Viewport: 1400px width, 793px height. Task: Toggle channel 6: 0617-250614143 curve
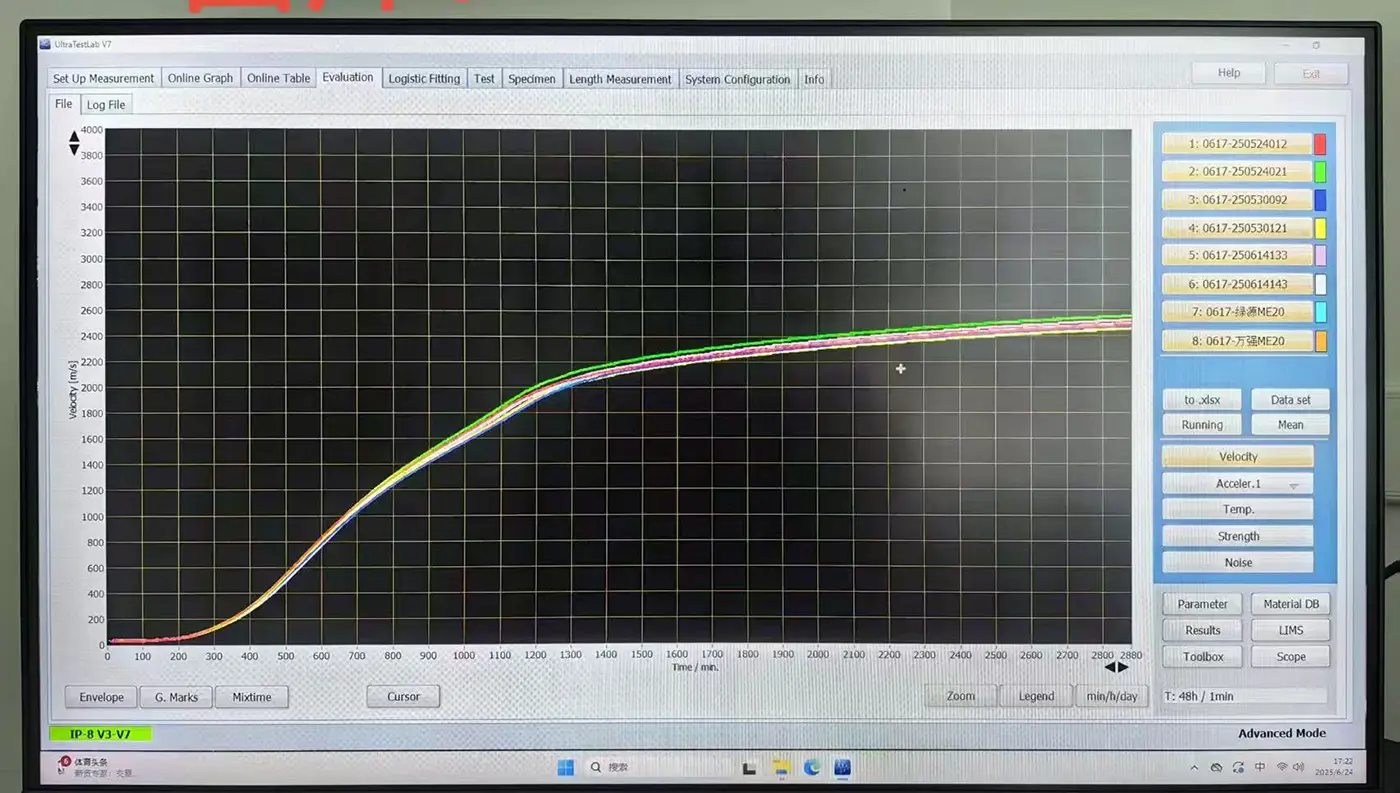[x=1236, y=284]
